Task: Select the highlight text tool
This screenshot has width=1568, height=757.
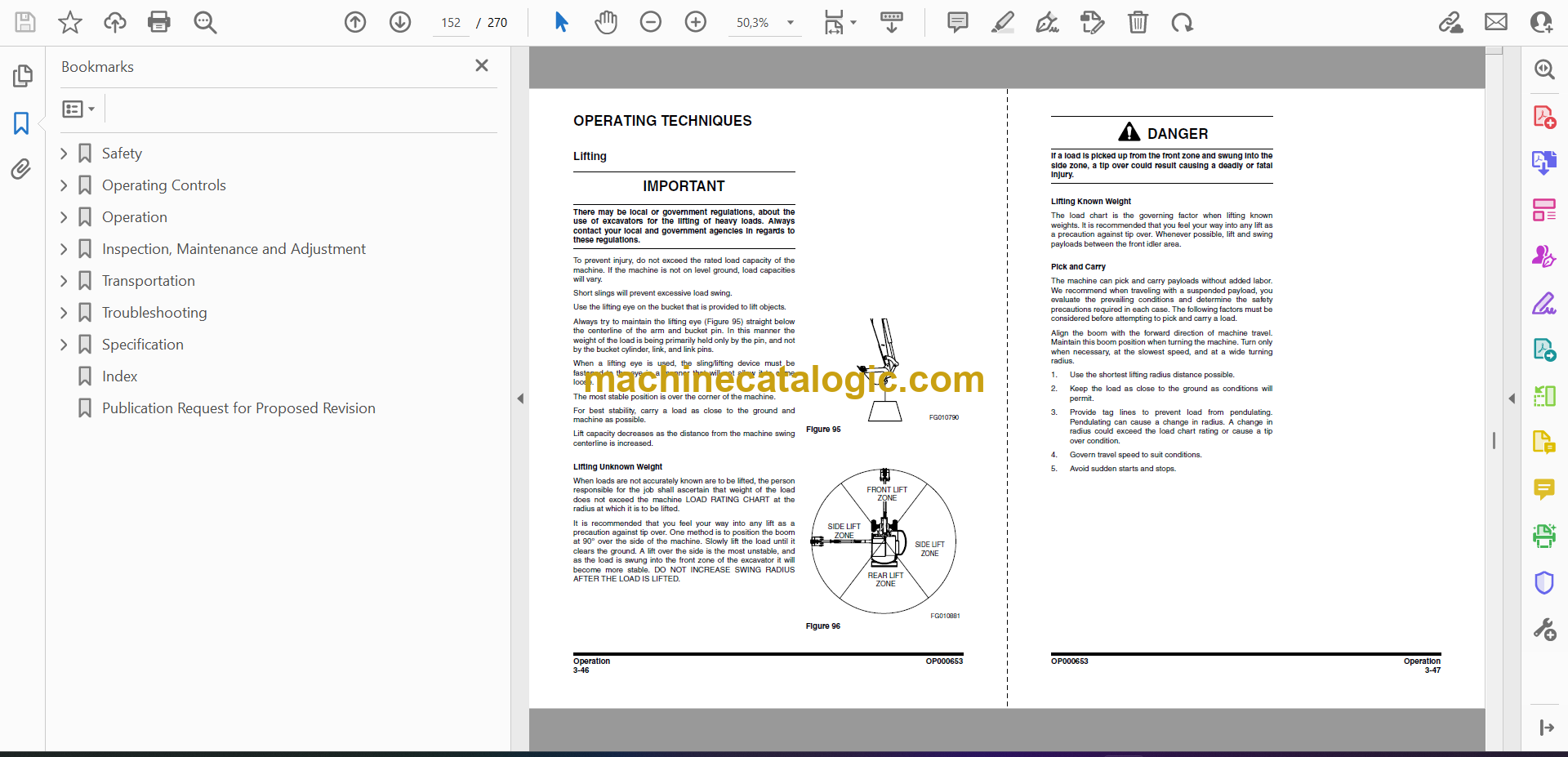Action: (x=1003, y=22)
